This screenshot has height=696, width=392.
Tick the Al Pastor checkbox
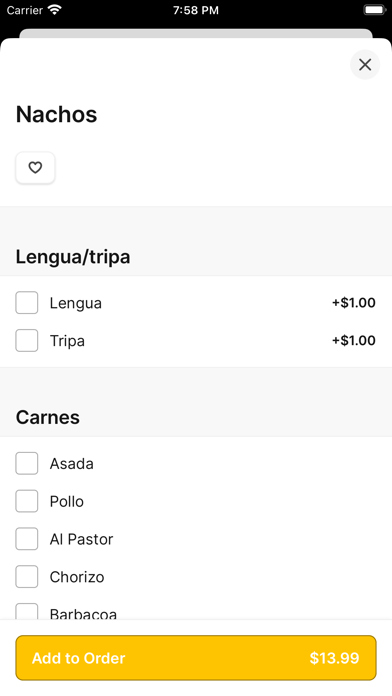27,539
